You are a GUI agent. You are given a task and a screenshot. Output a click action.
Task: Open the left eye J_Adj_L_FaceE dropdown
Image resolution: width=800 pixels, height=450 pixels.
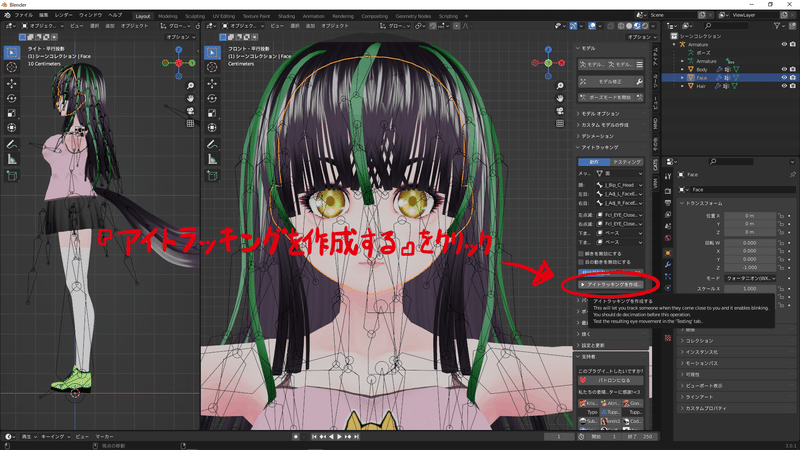pos(619,194)
